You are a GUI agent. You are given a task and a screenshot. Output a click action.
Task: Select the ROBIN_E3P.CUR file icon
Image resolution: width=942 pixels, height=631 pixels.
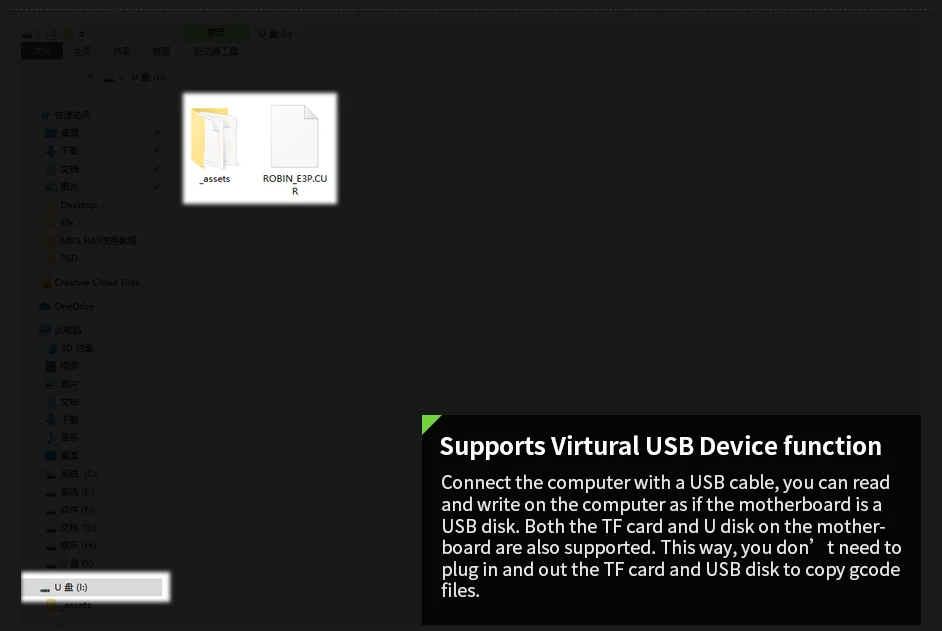pos(294,136)
